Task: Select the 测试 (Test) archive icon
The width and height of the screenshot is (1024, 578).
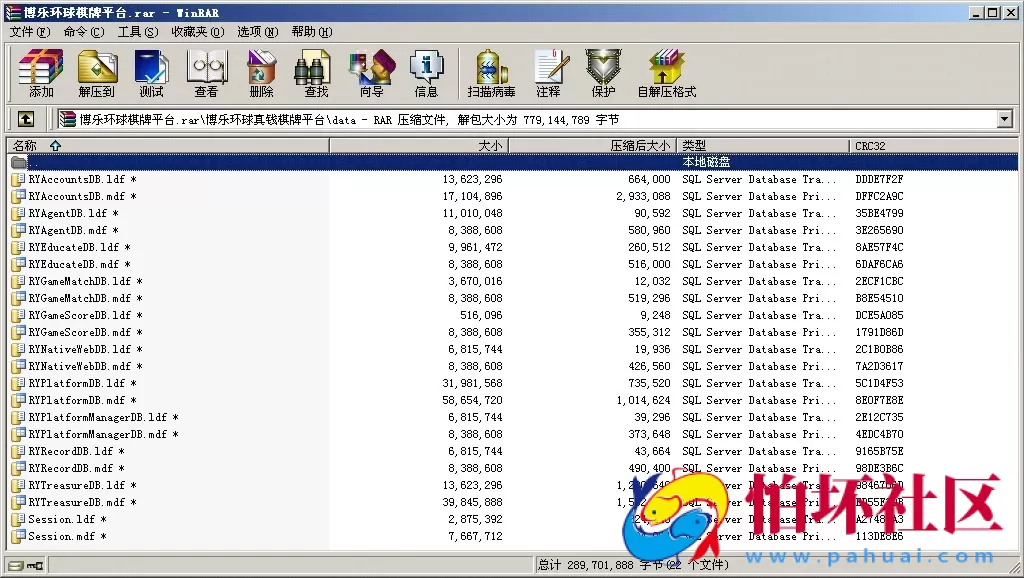Action: coord(151,72)
